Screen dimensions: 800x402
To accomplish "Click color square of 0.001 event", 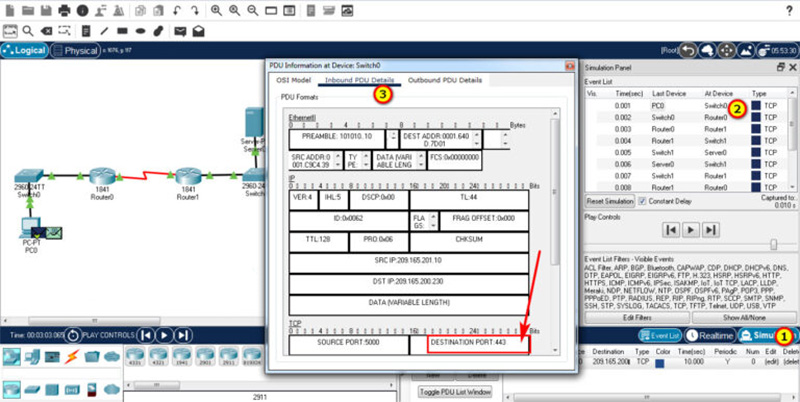I will 756,106.
